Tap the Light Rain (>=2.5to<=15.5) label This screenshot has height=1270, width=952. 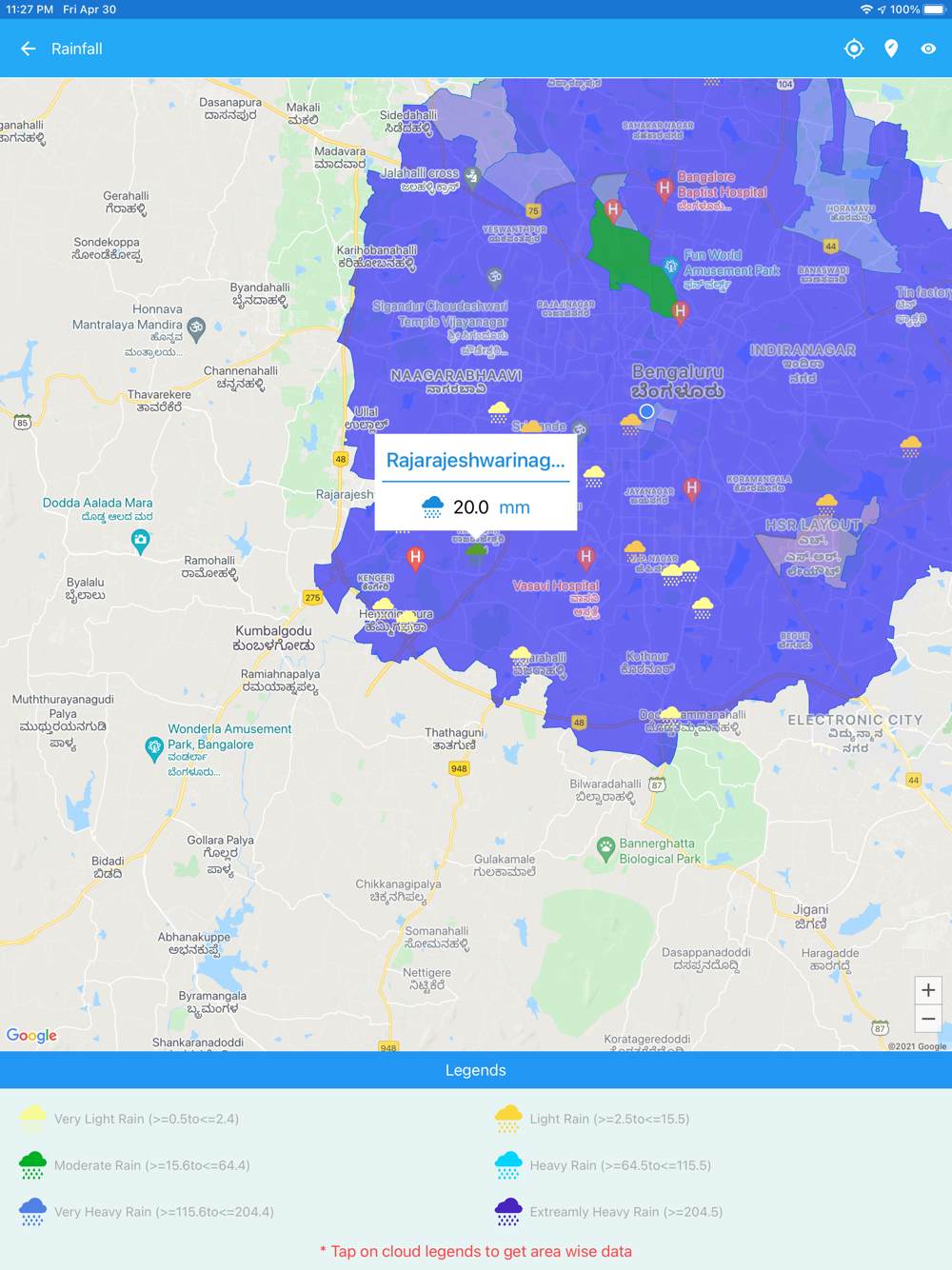point(609,1119)
